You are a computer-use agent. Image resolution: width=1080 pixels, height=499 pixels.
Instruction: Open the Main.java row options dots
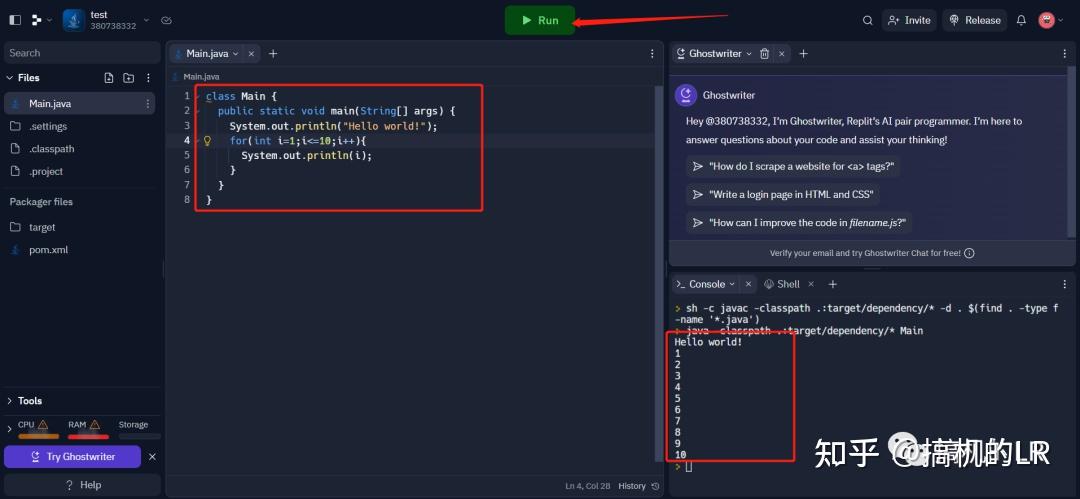tap(147, 103)
